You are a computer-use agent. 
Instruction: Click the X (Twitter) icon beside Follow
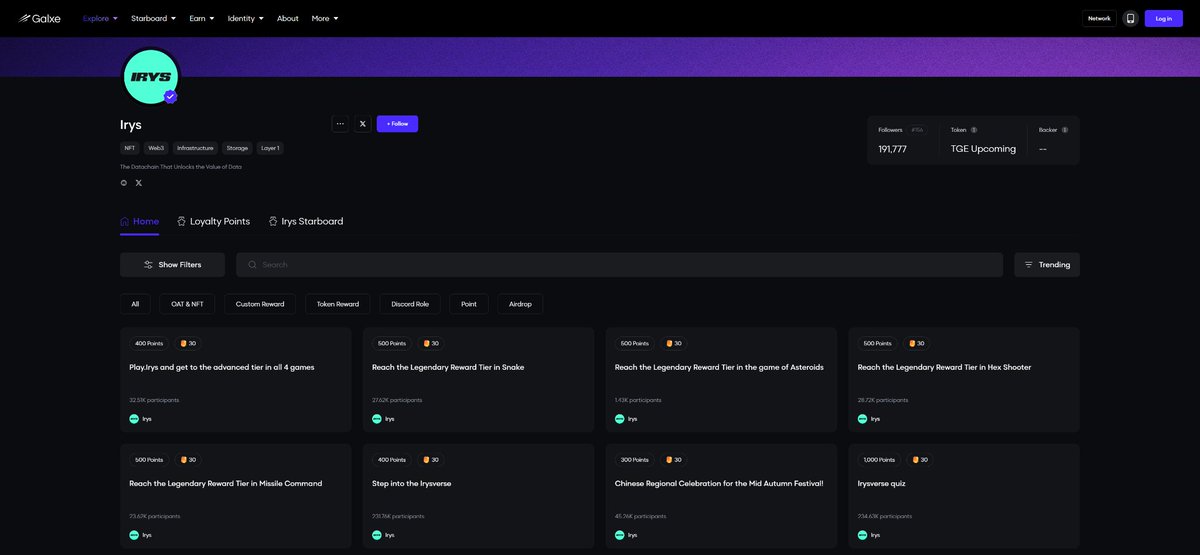pos(362,124)
